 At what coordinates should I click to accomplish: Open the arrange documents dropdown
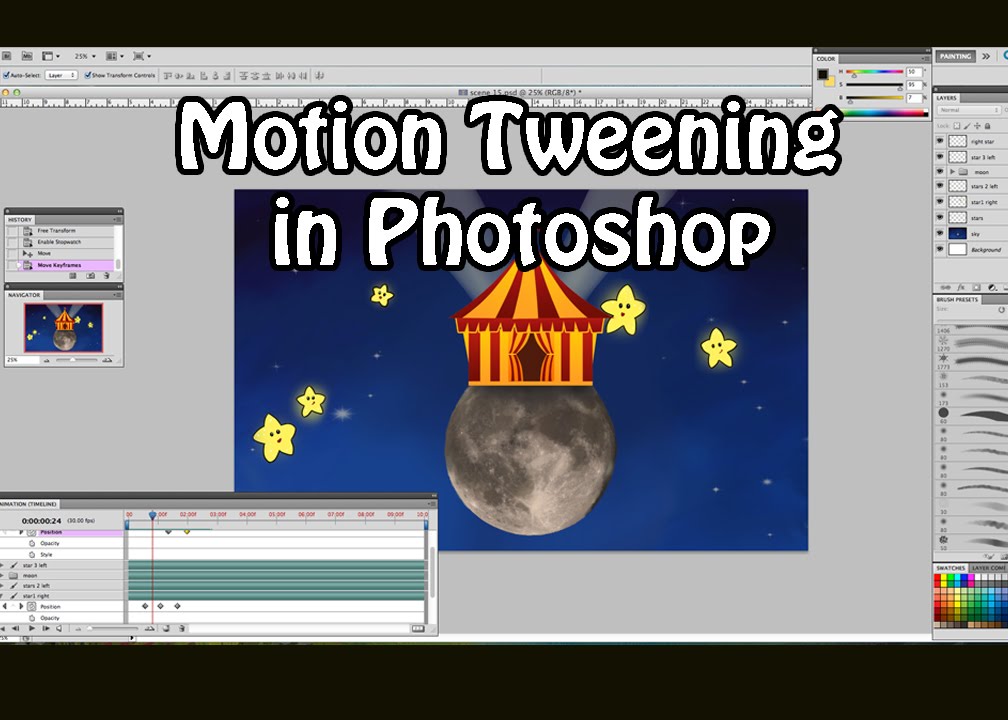click(114, 57)
